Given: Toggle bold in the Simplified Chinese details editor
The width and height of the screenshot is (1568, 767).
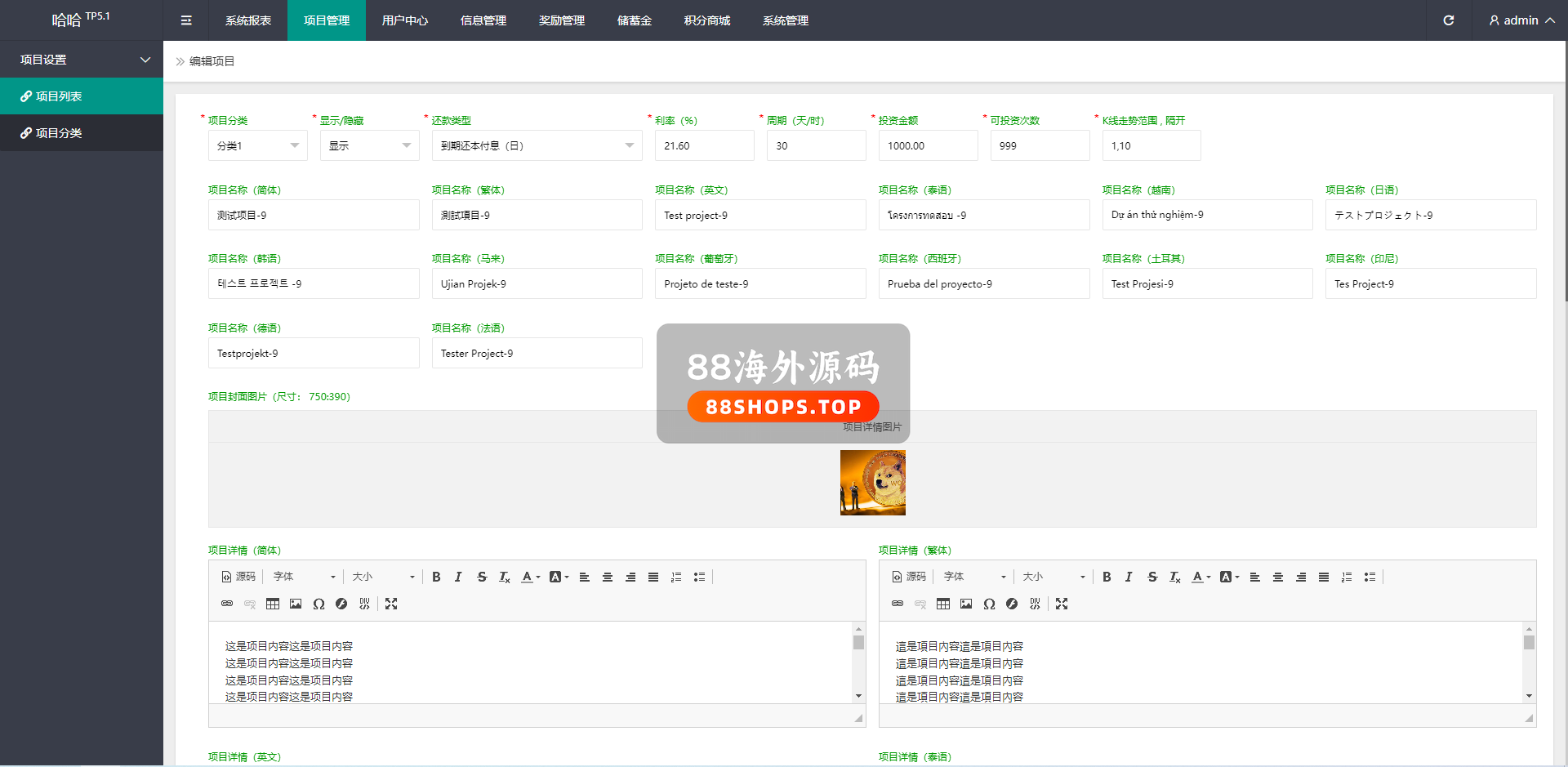Looking at the screenshot, I should [x=436, y=577].
